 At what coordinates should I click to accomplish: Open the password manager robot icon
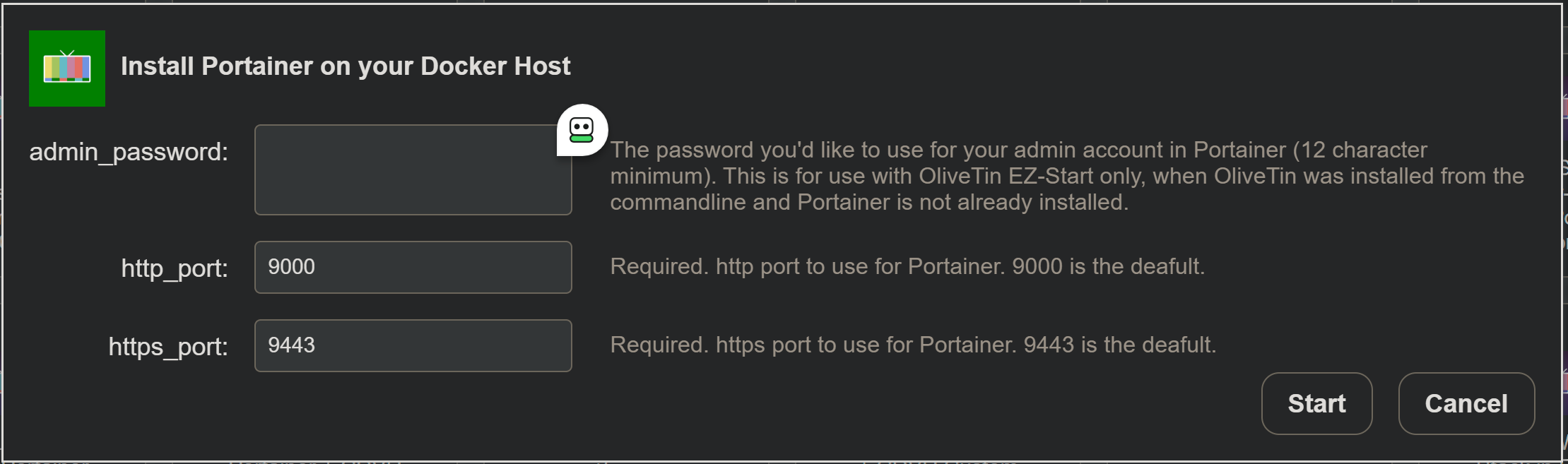click(x=582, y=130)
